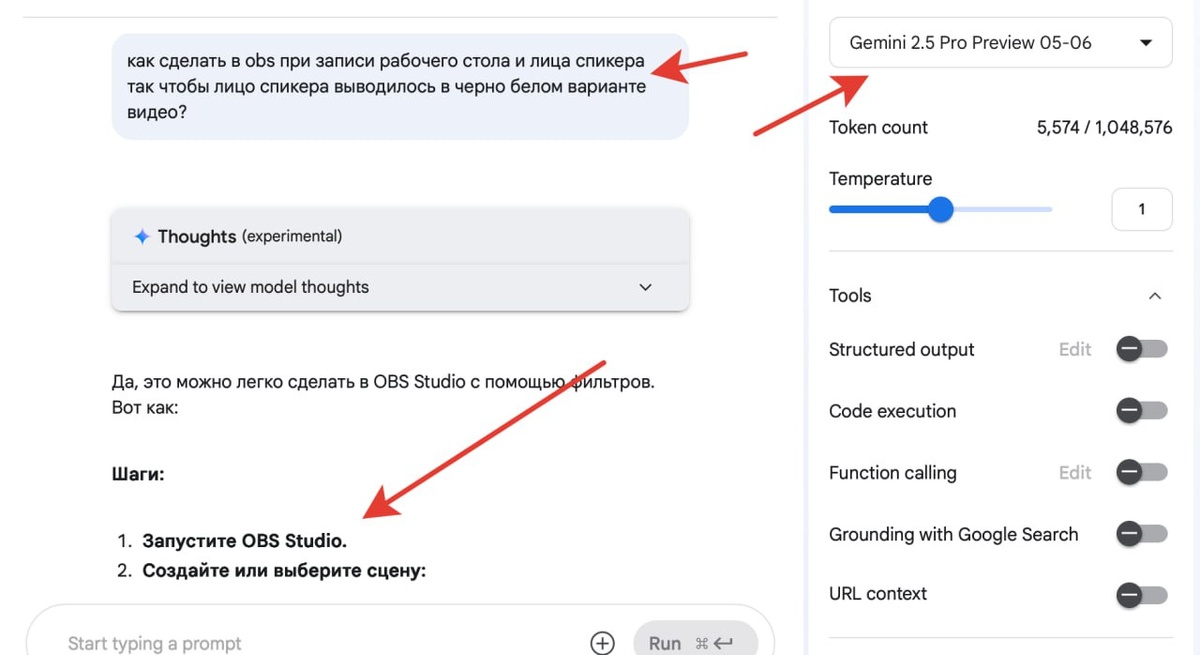The width and height of the screenshot is (1200, 655).
Task: Click Edit next to Function calling
Action: click(1075, 473)
